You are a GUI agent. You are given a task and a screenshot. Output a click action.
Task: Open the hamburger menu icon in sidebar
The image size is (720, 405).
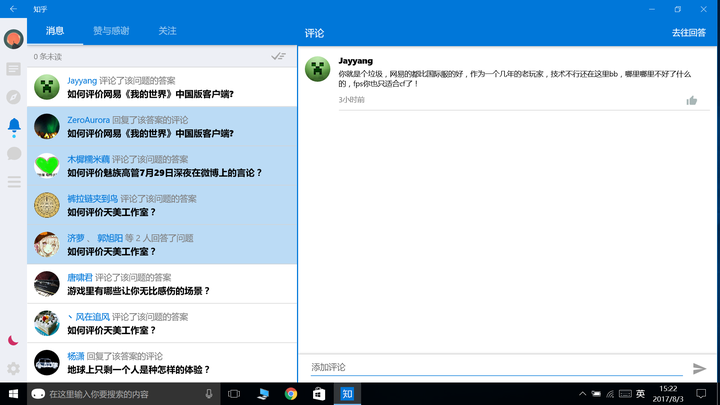[14, 182]
